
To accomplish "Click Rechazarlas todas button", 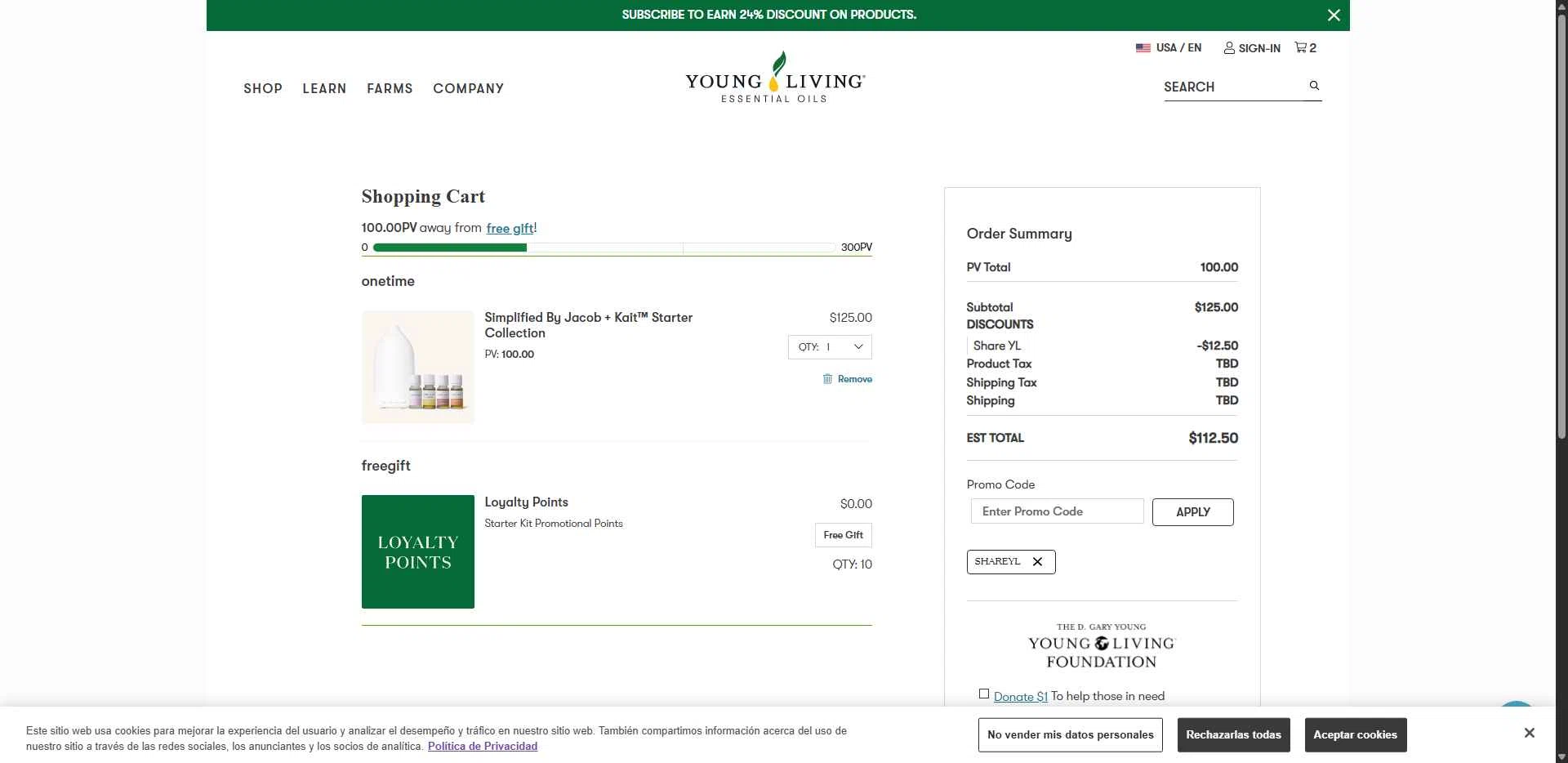I will 1233,734.
